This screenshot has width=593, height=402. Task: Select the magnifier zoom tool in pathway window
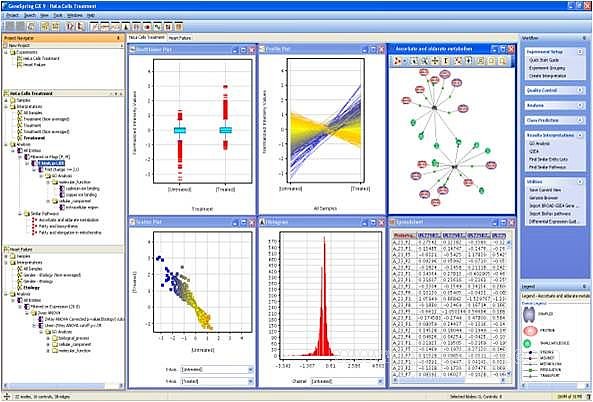pyautogui.click(x=425, y=61)
